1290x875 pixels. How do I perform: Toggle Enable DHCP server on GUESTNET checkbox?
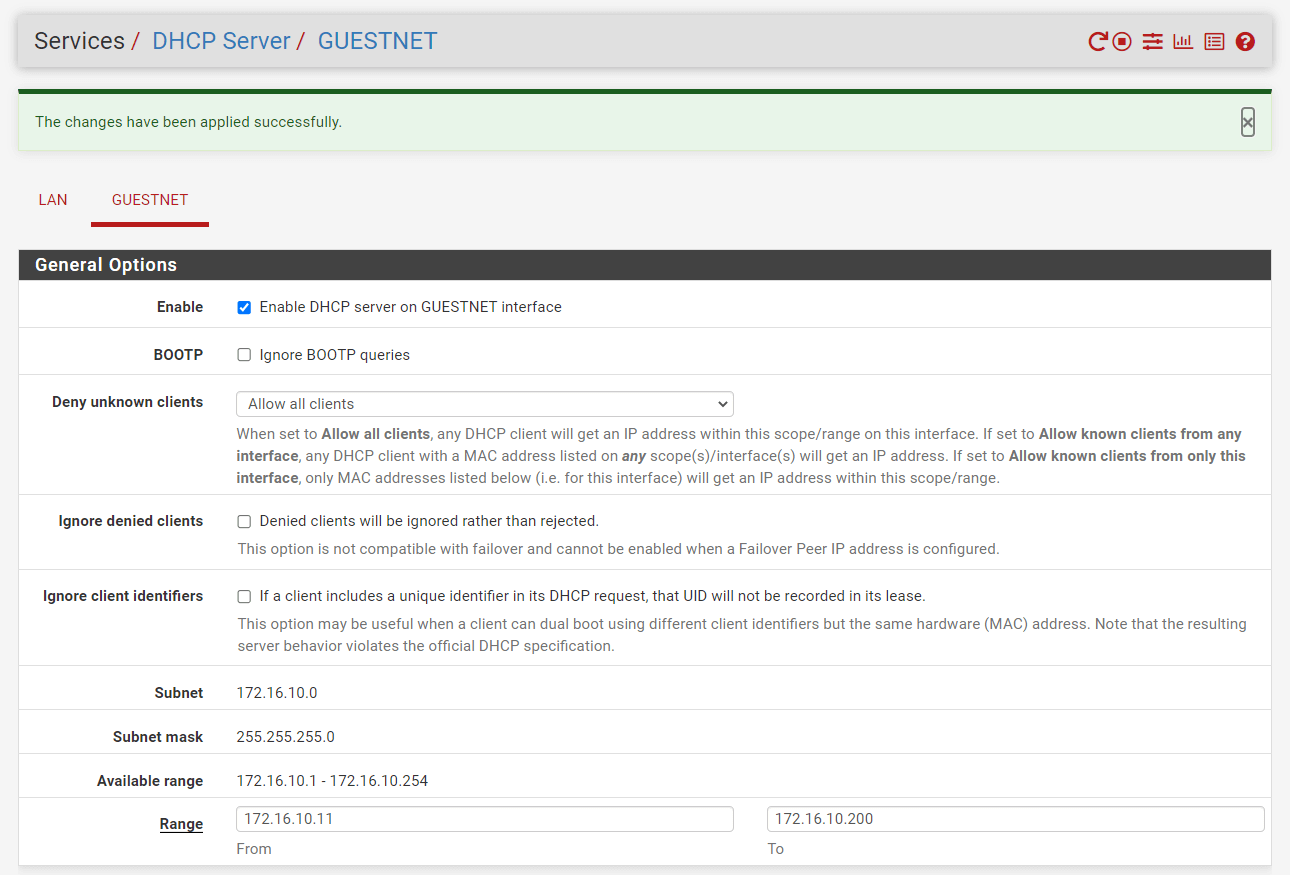coord(244,307)
